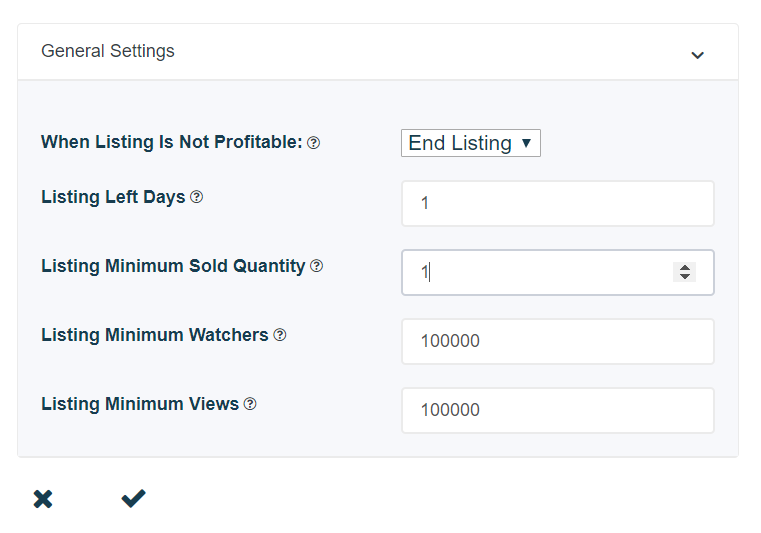Click the Listing Minimum Views label

tap(140, 404)
